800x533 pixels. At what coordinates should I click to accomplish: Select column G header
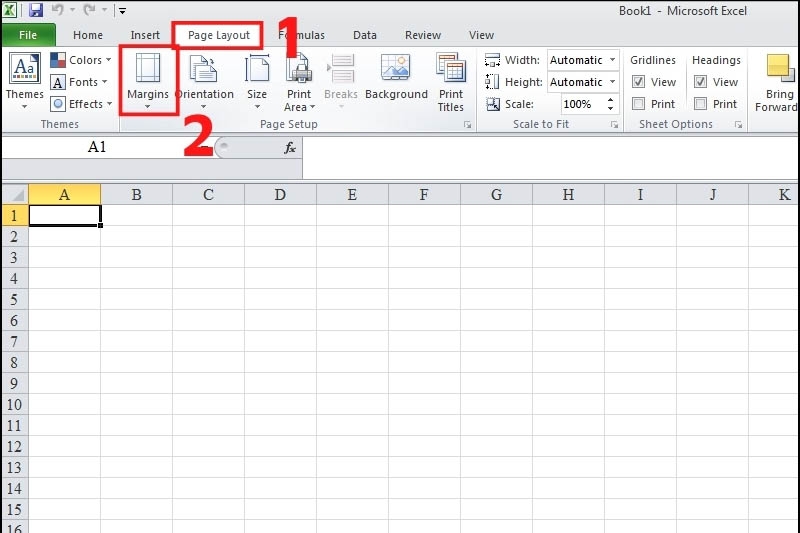point(496,194)
